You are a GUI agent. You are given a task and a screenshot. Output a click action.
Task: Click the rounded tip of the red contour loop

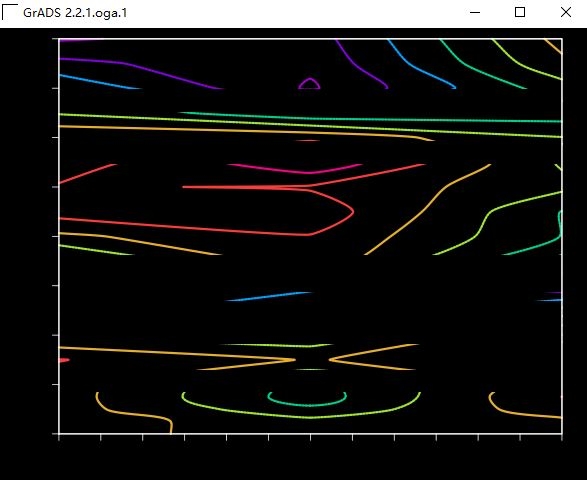click(x=352, y=212)
